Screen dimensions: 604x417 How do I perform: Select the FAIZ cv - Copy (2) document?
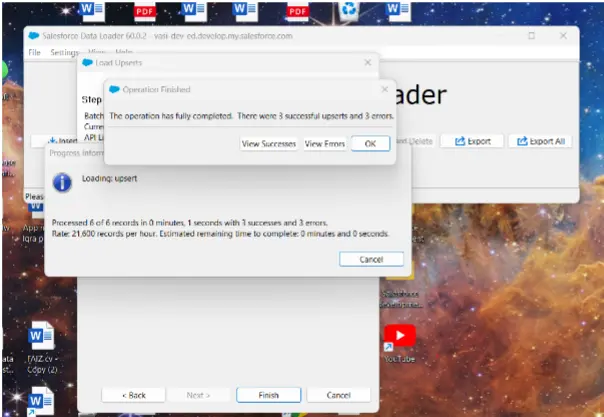click(42, 347)
